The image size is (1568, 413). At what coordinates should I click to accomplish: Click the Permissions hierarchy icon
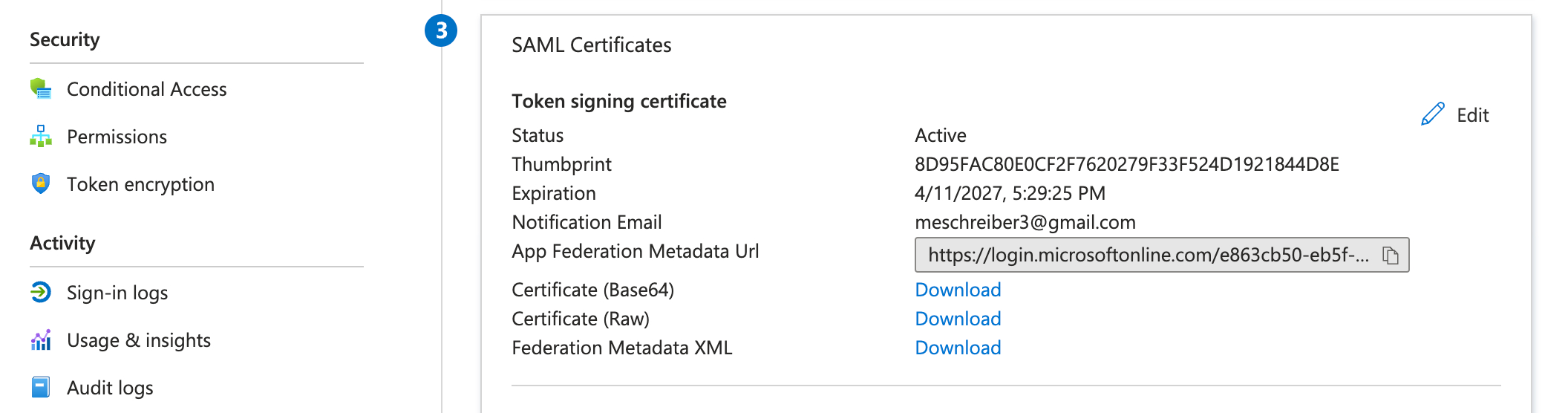[41, 137]
